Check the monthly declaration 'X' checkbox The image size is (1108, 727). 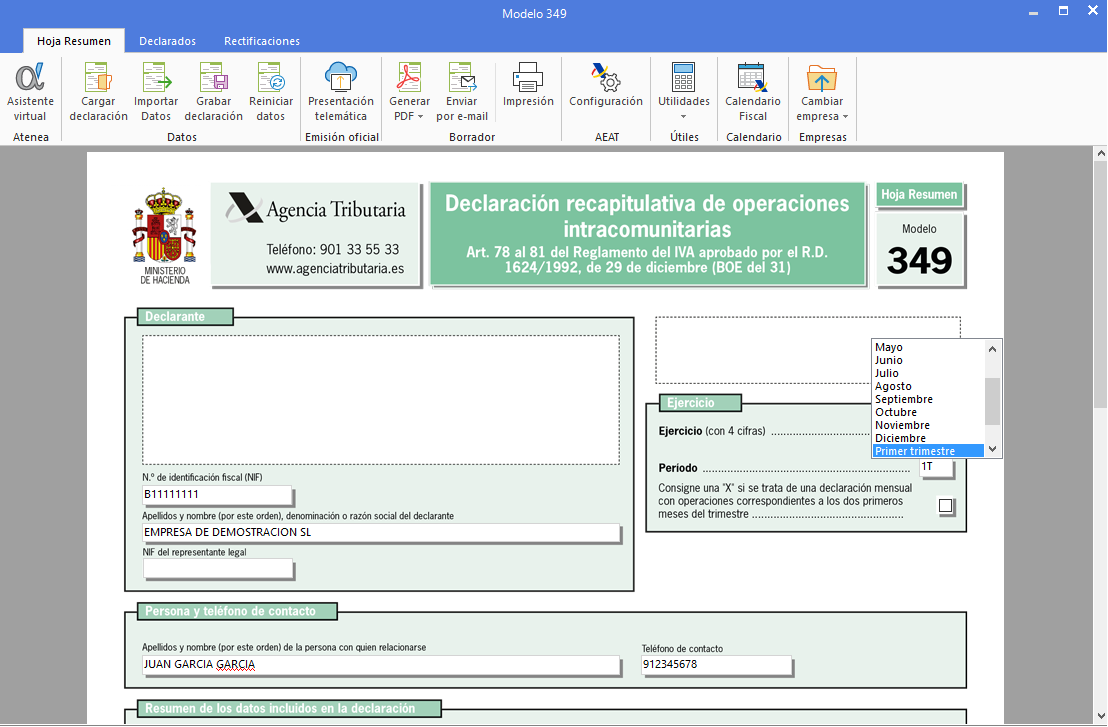pyautogui.click(x=945, y=506)
